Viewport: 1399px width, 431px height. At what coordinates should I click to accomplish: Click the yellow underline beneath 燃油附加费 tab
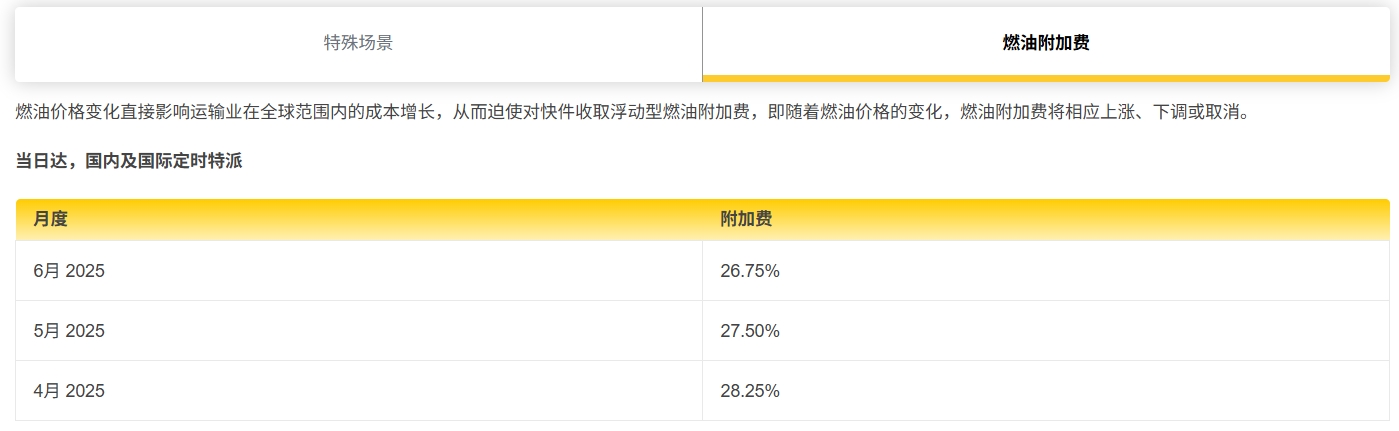tap(1046, 78)
